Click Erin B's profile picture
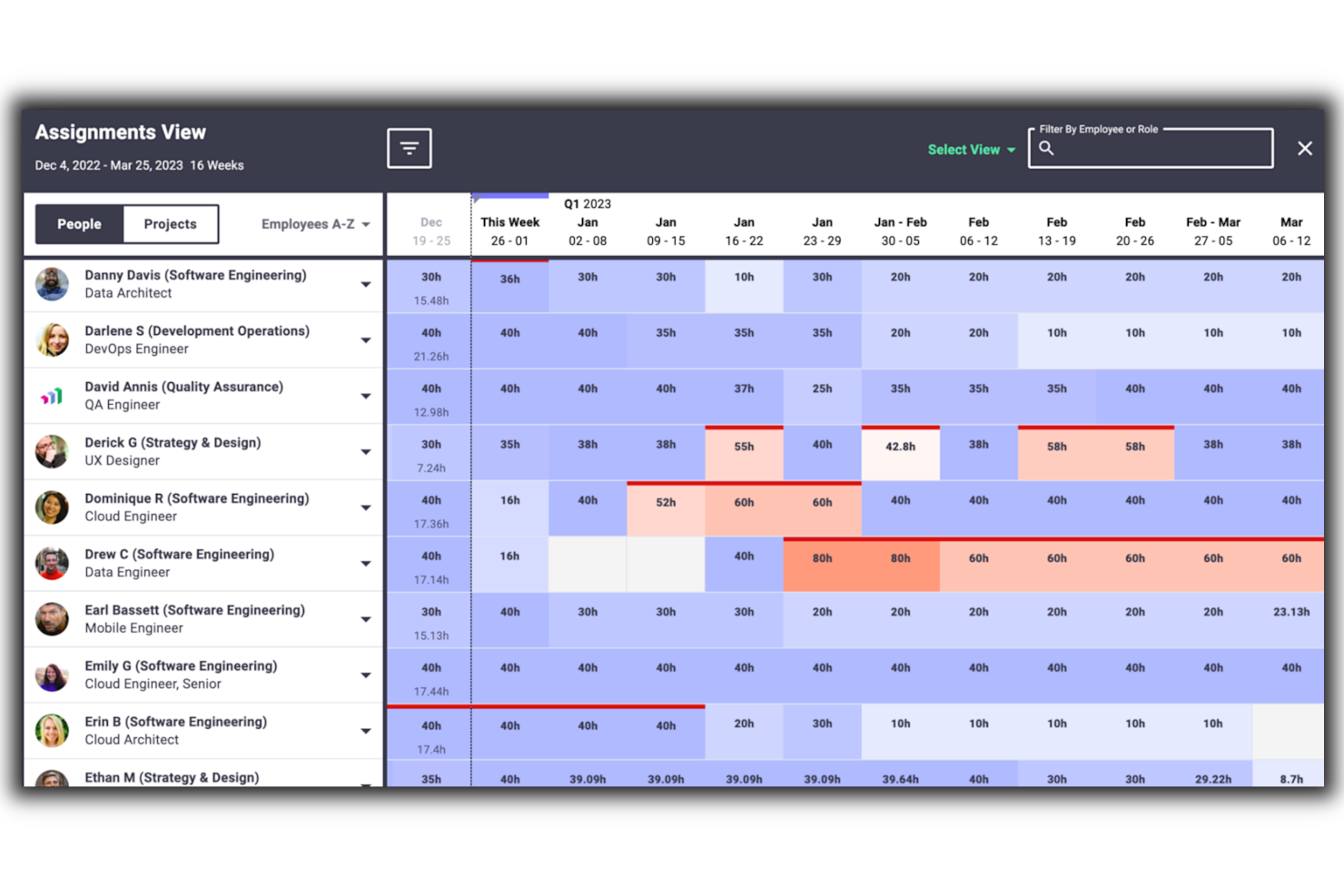 (52, 731)
